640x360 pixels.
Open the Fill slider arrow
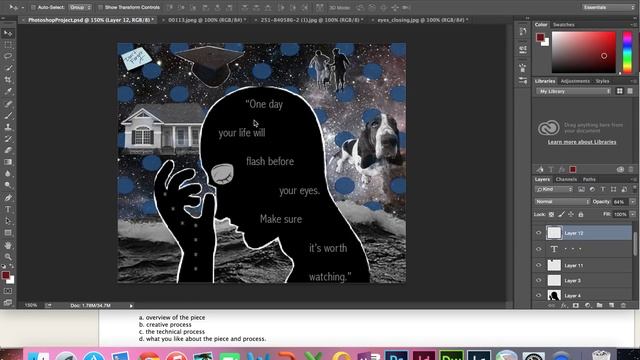[633, 214]
